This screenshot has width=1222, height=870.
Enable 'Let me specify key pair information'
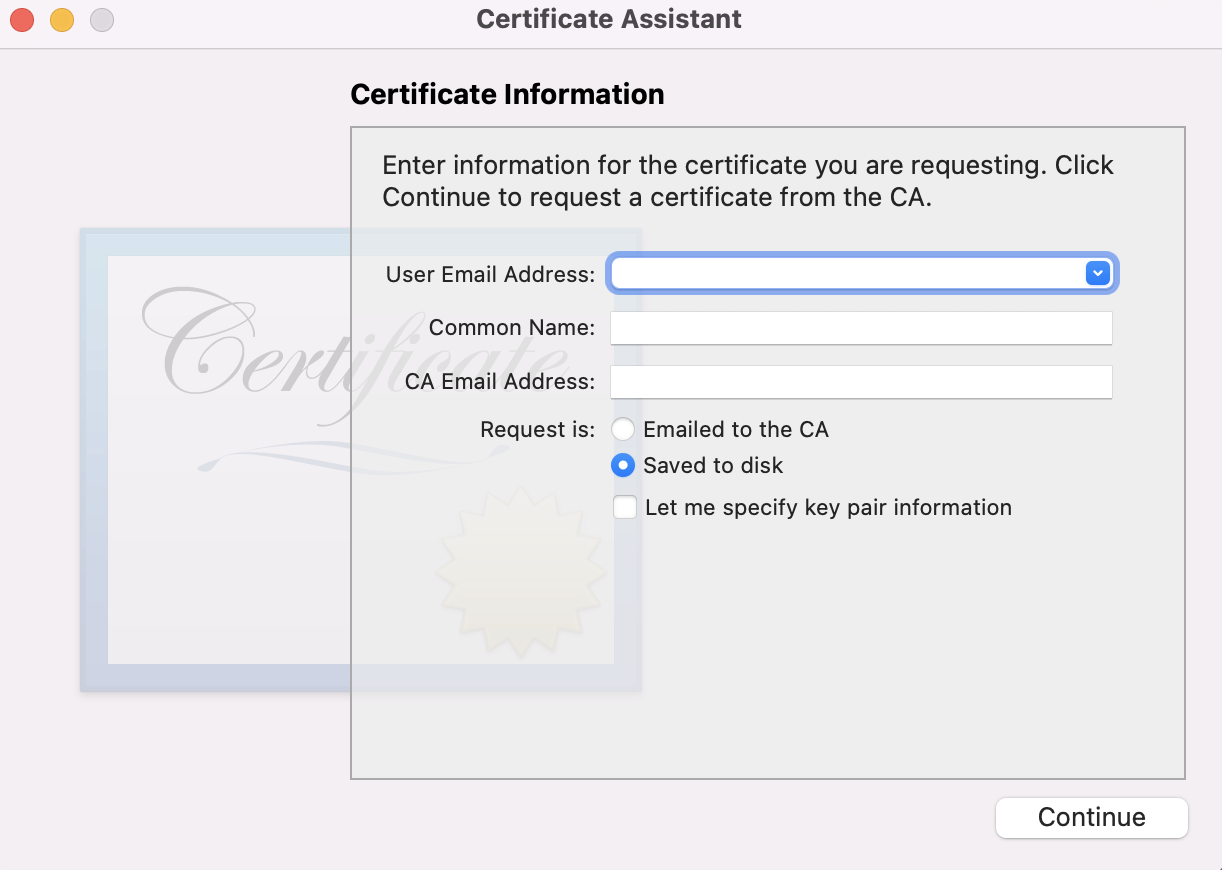click(x=624, y=507)
